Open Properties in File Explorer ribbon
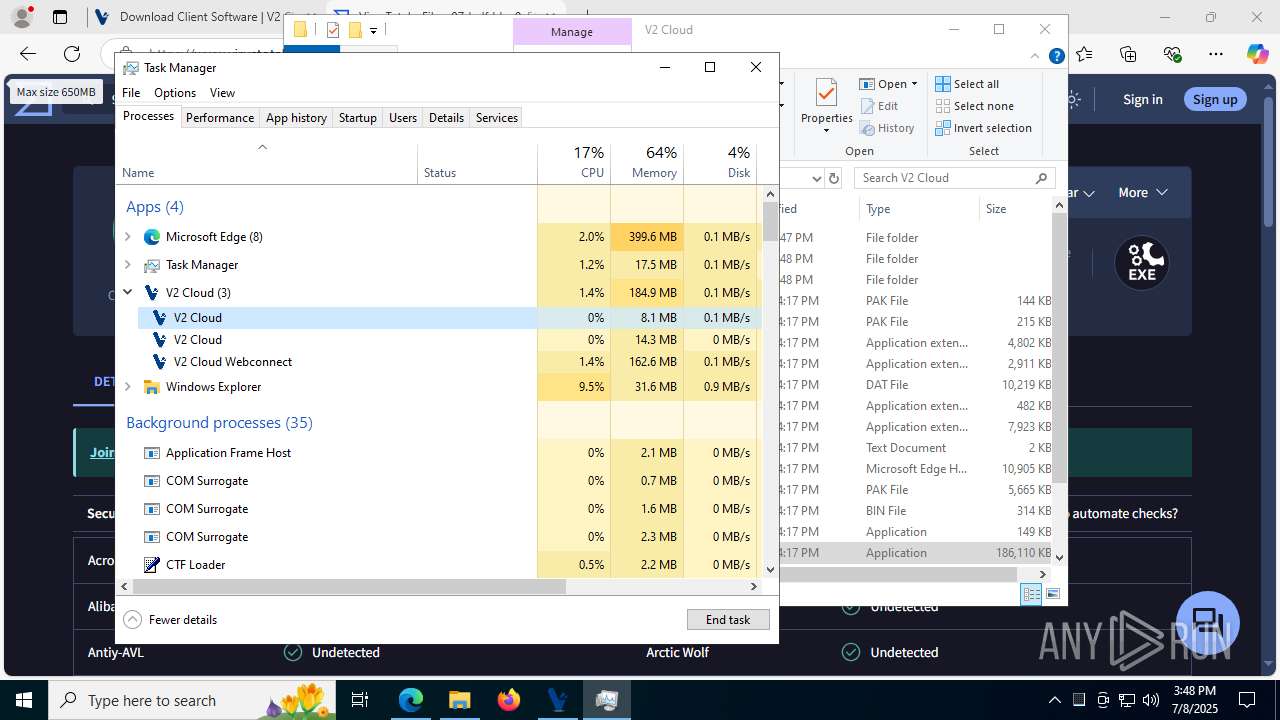1280x720 pixels. point(826,105)
